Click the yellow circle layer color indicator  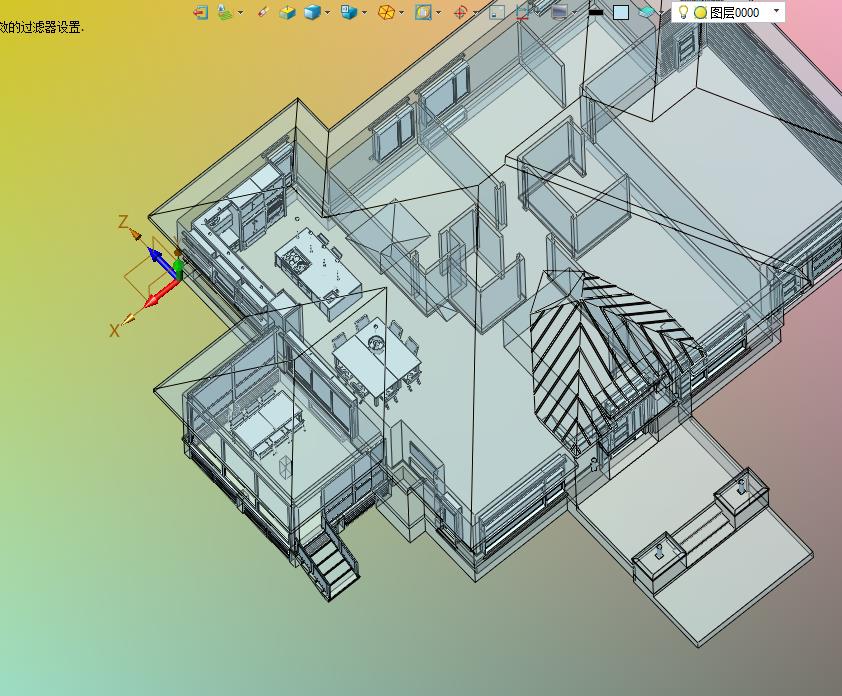tap(700, 13)
